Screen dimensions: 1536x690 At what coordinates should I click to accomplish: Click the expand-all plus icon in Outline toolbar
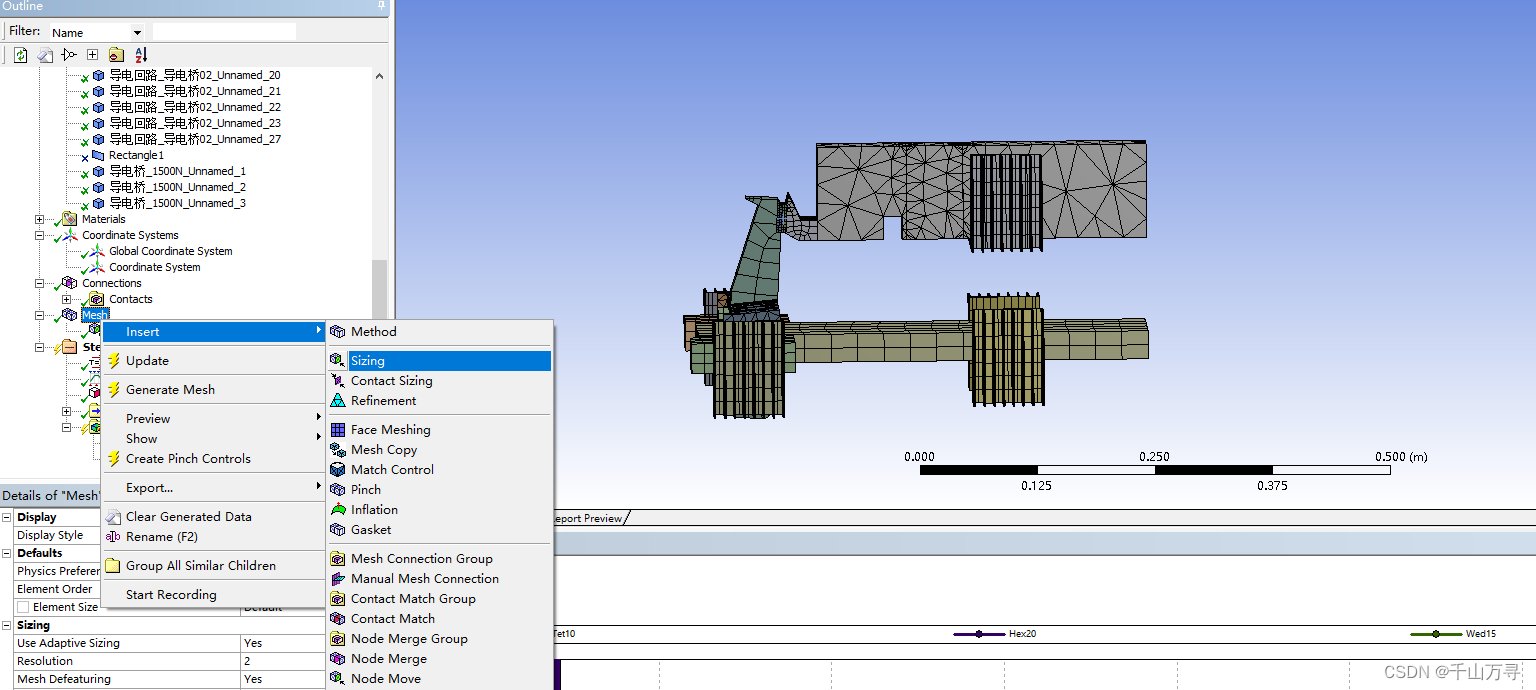coord(92,55)
